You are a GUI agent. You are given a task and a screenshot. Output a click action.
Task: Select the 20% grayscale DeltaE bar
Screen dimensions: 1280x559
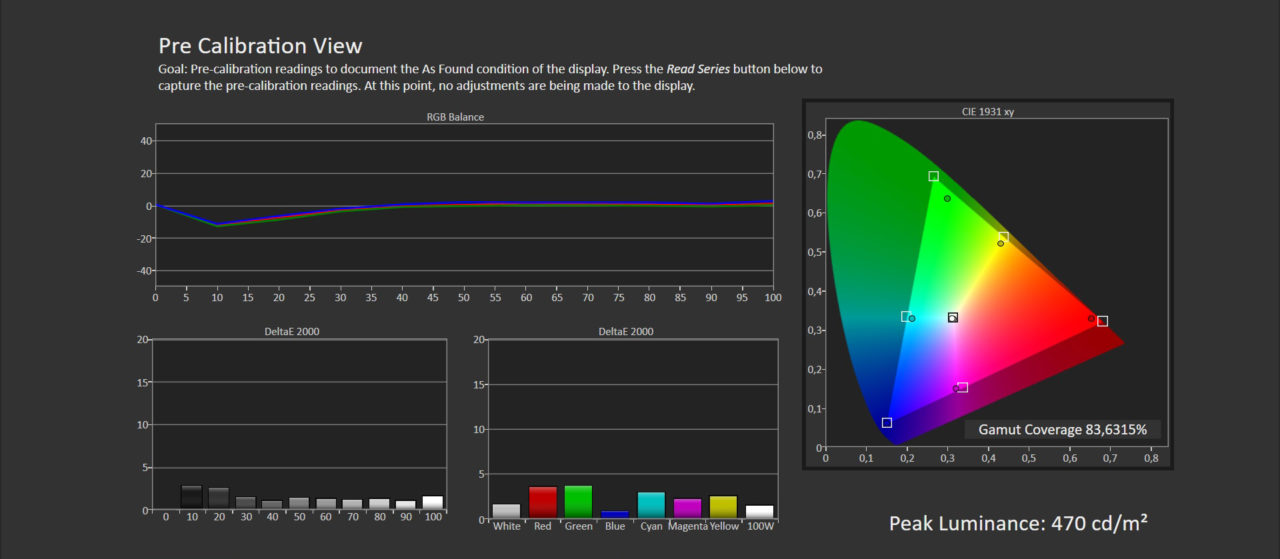[x=218, y=498]
